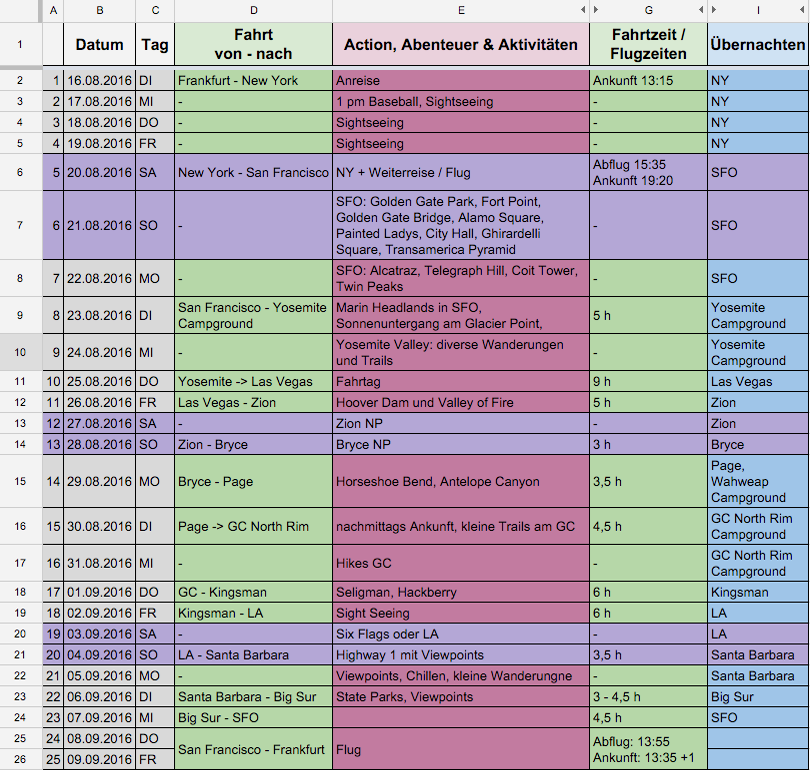Click the unhide arrow on column G's right edge
The height and width of the screenshot is (770, 810).
(x=701, y=10)
